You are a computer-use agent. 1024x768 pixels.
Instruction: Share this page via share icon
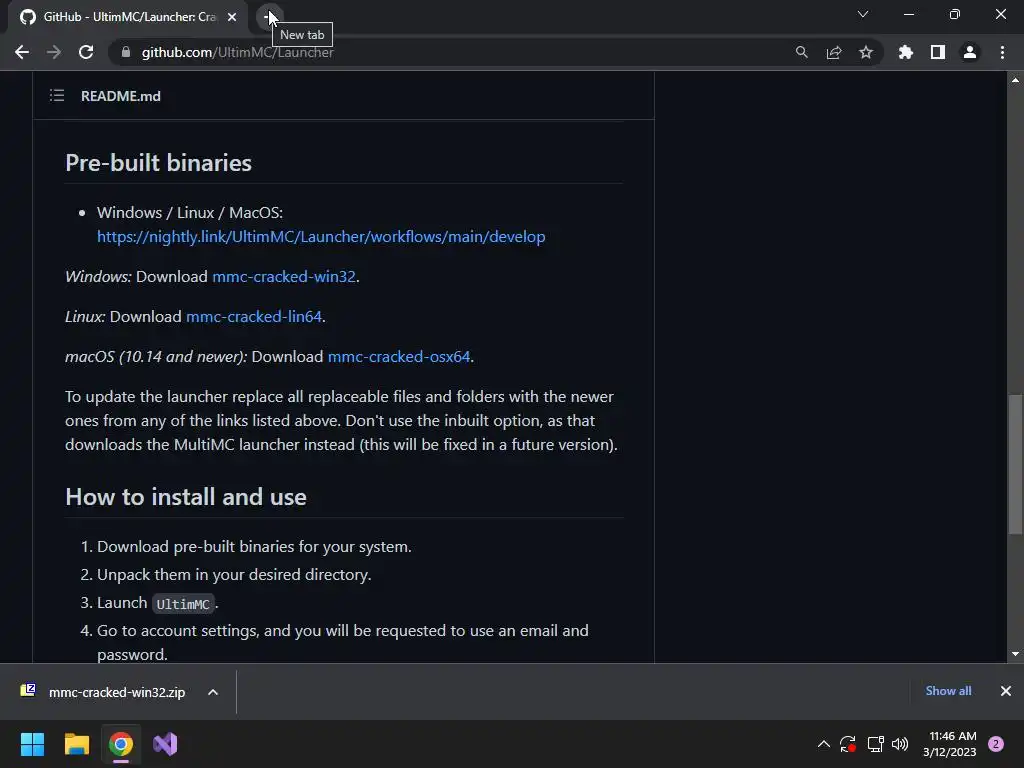tap(833, 52)
